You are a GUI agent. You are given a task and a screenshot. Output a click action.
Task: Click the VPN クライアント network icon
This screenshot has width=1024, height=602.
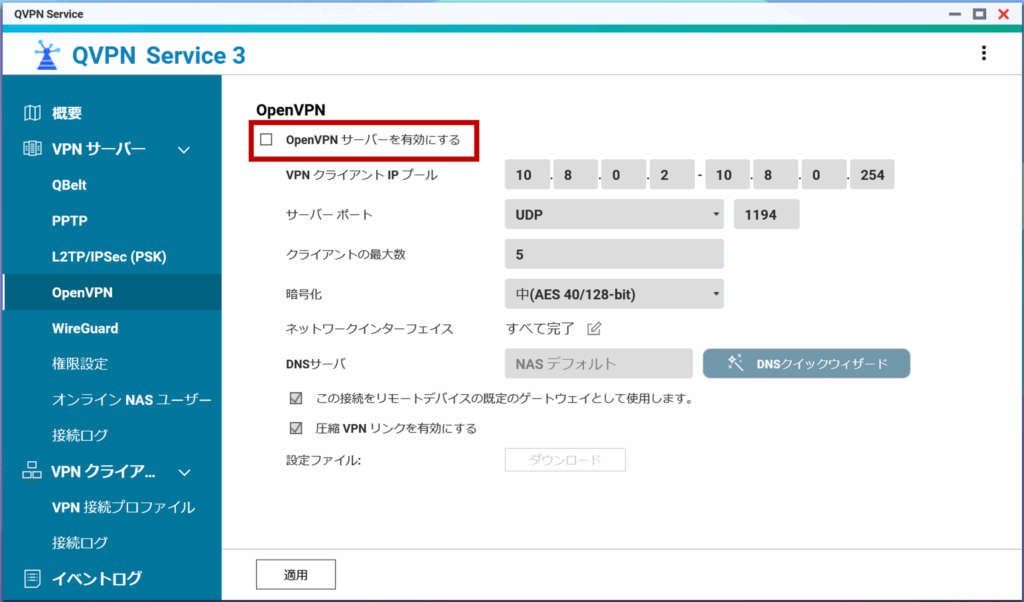[33, 471]
